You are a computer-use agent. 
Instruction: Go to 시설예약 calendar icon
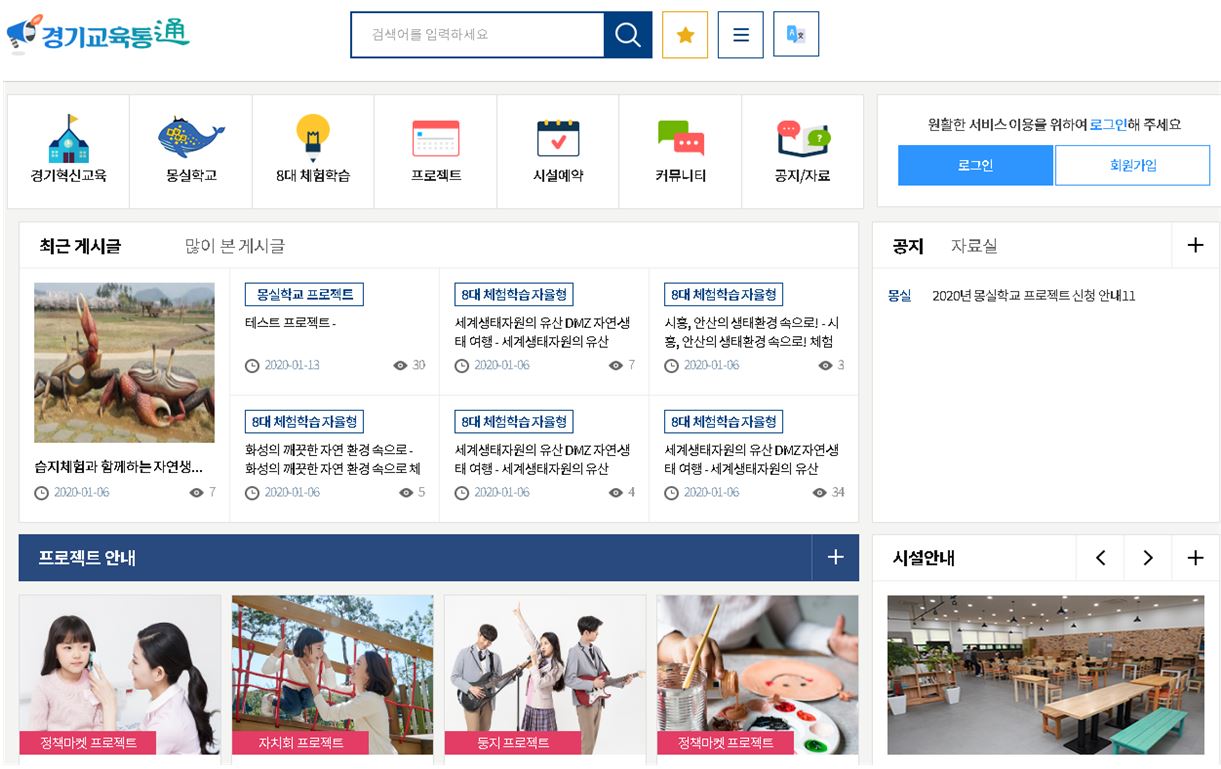[558, 140]
